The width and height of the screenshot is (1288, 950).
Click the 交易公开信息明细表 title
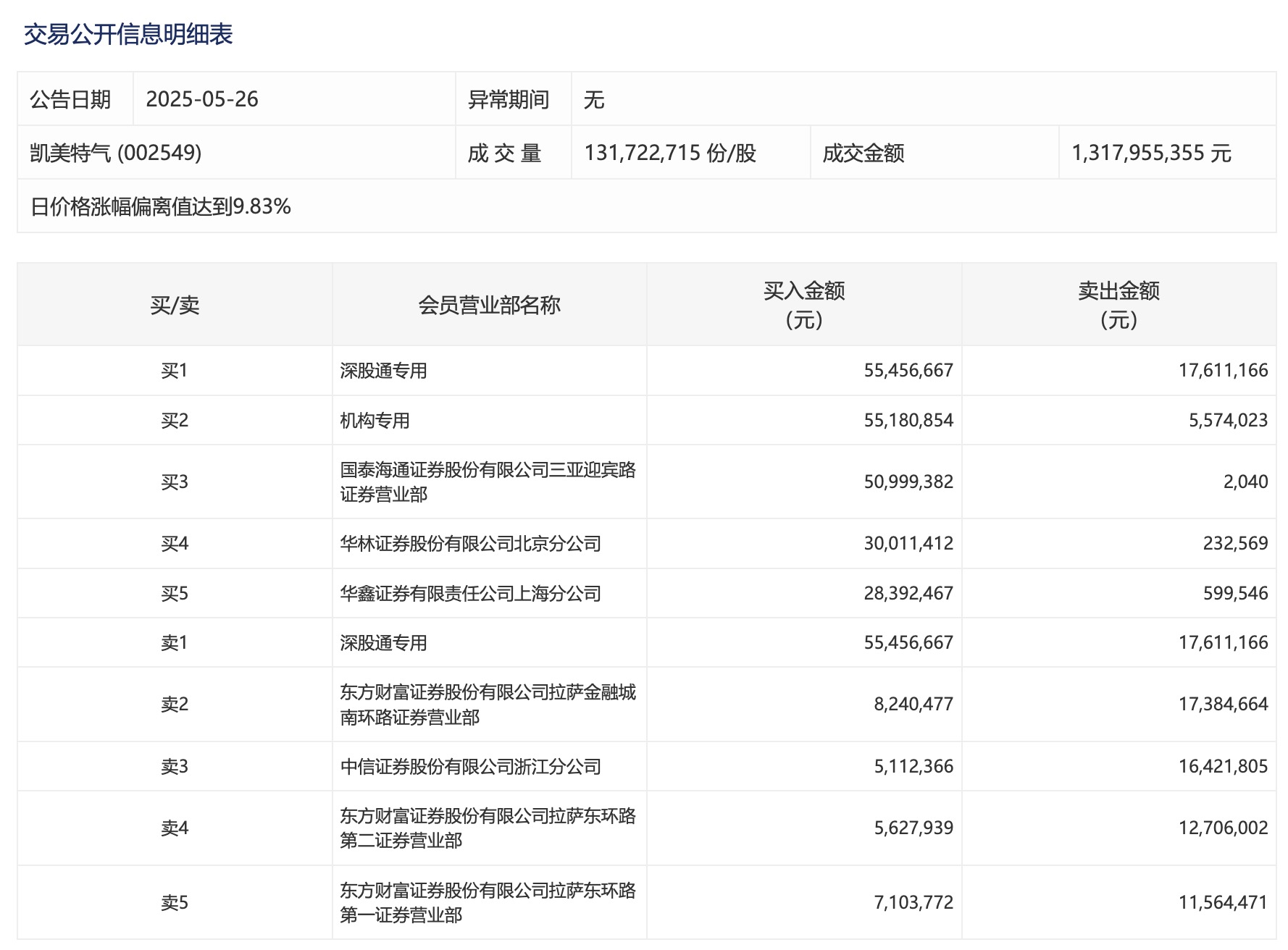[x=128, y=34]
